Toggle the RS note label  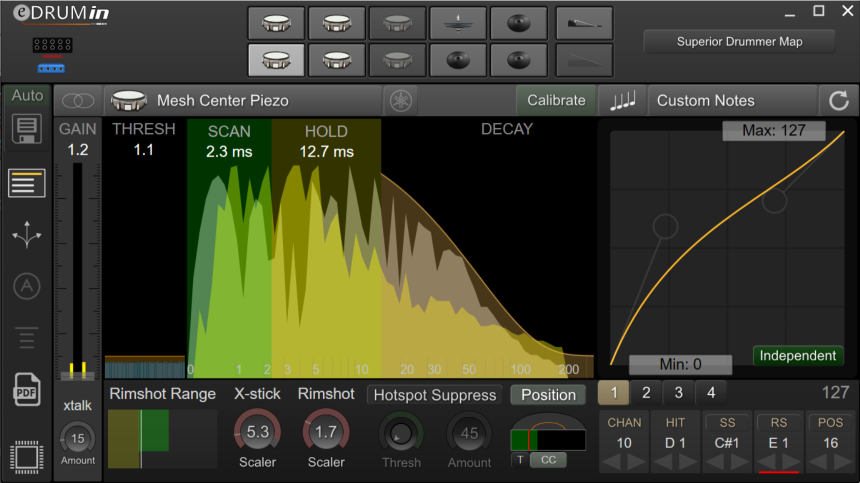point(778,423)
